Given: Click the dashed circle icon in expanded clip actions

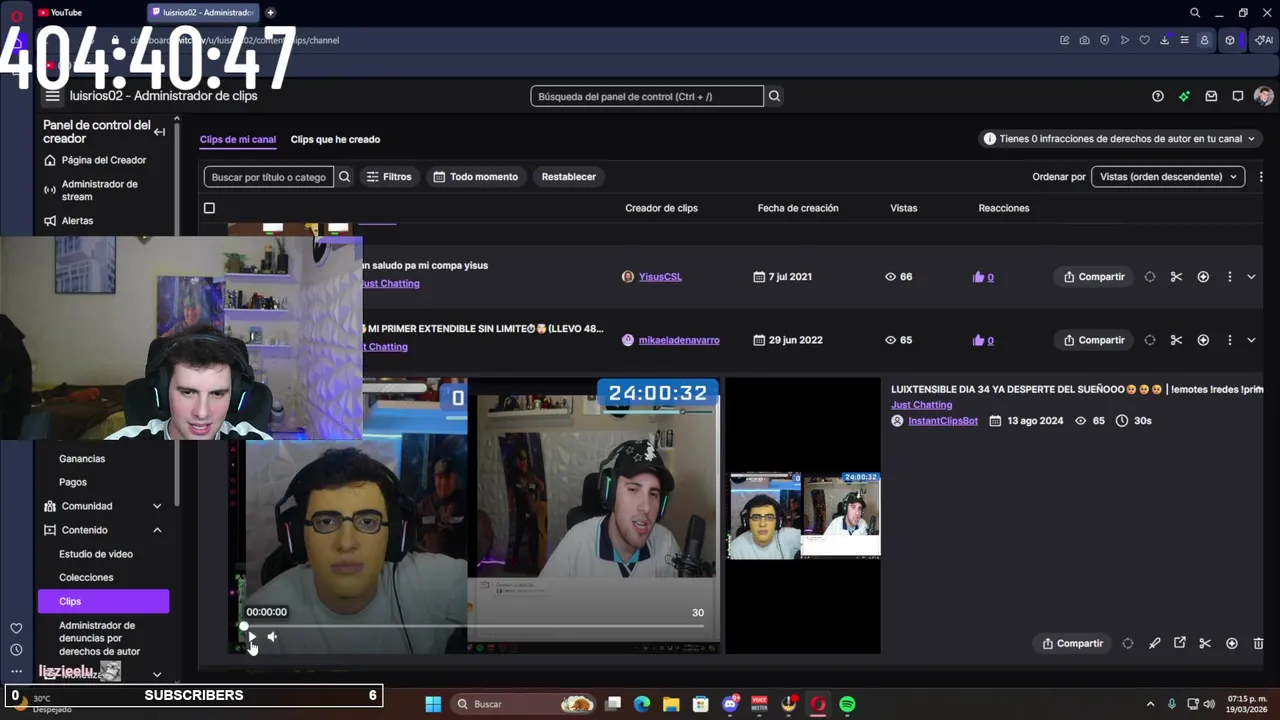Looking at the screenshot, I should pos(1128,644).
